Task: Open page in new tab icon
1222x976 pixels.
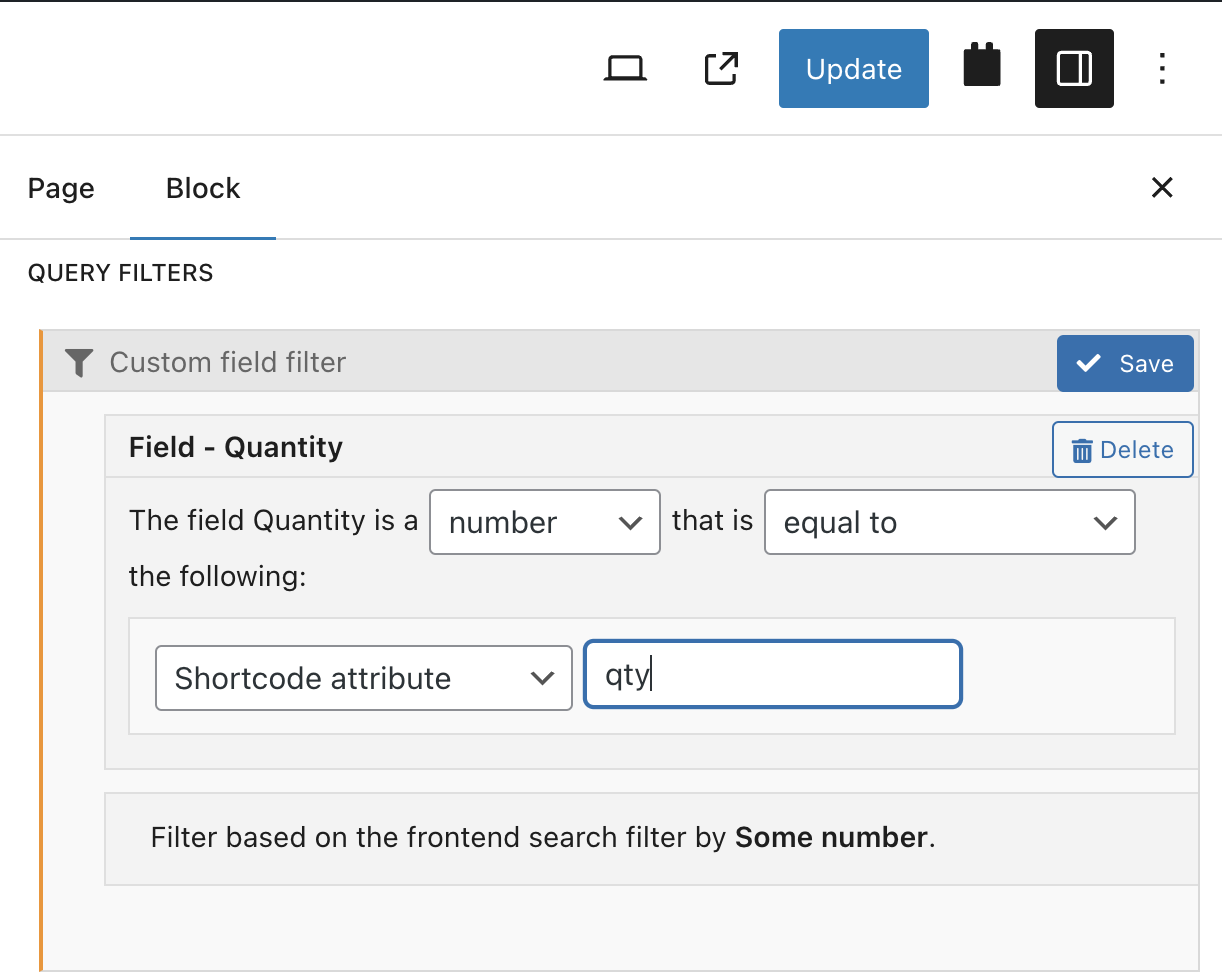Action: [721, 68]
